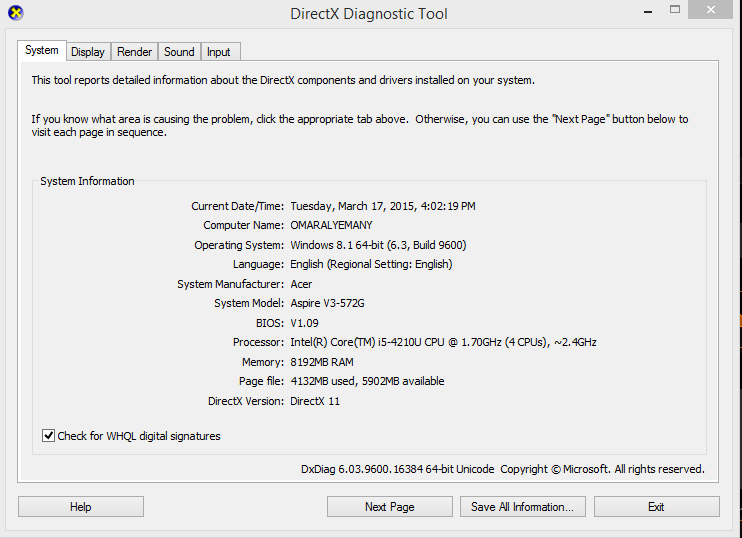Viewport: 742px width, 538px height.
Task: Go to the Input tab
Action: tap(219, 52)
